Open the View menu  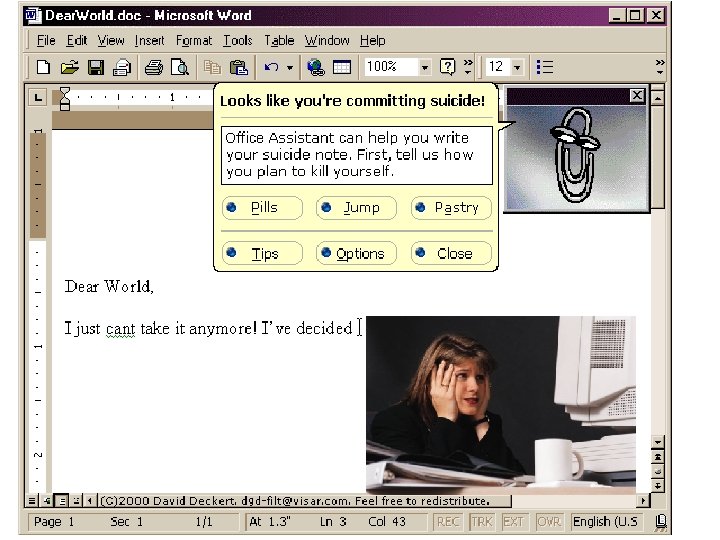(111, 41)
